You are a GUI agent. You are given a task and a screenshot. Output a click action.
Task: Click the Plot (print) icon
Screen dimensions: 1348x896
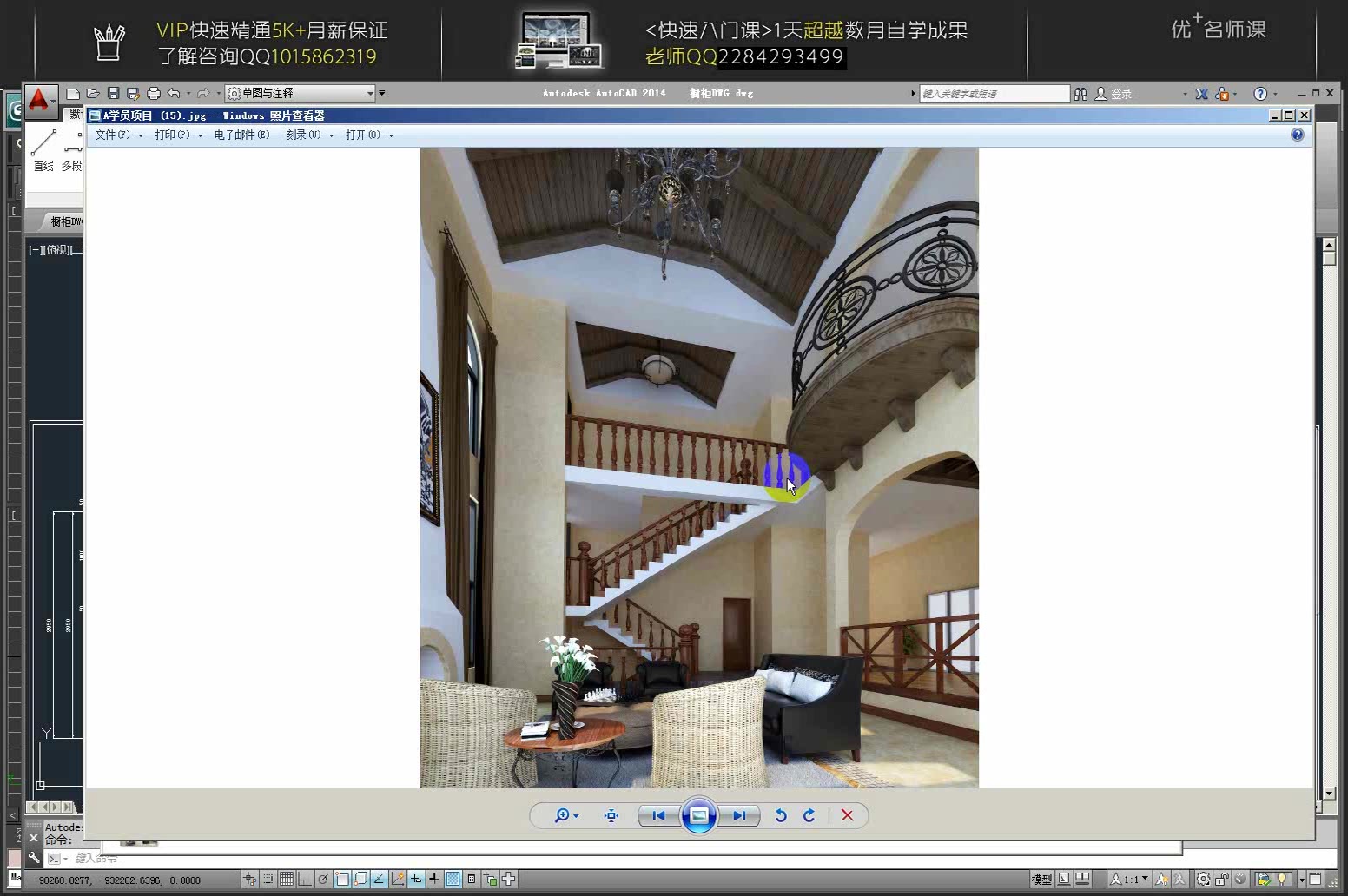[154, 93]
